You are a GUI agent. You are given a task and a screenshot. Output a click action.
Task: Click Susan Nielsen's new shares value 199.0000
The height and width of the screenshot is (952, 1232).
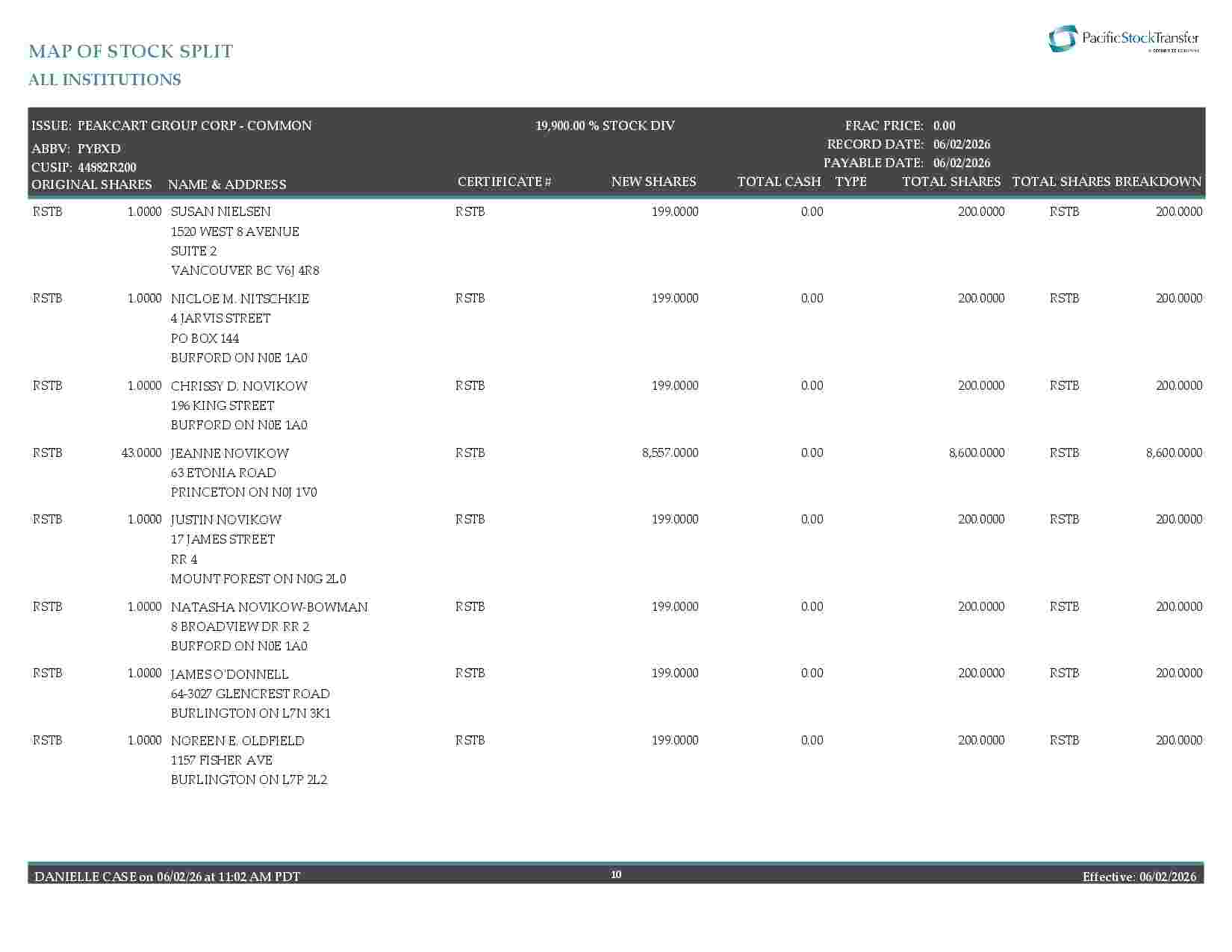pyautogui.click(x=675, y=211)
